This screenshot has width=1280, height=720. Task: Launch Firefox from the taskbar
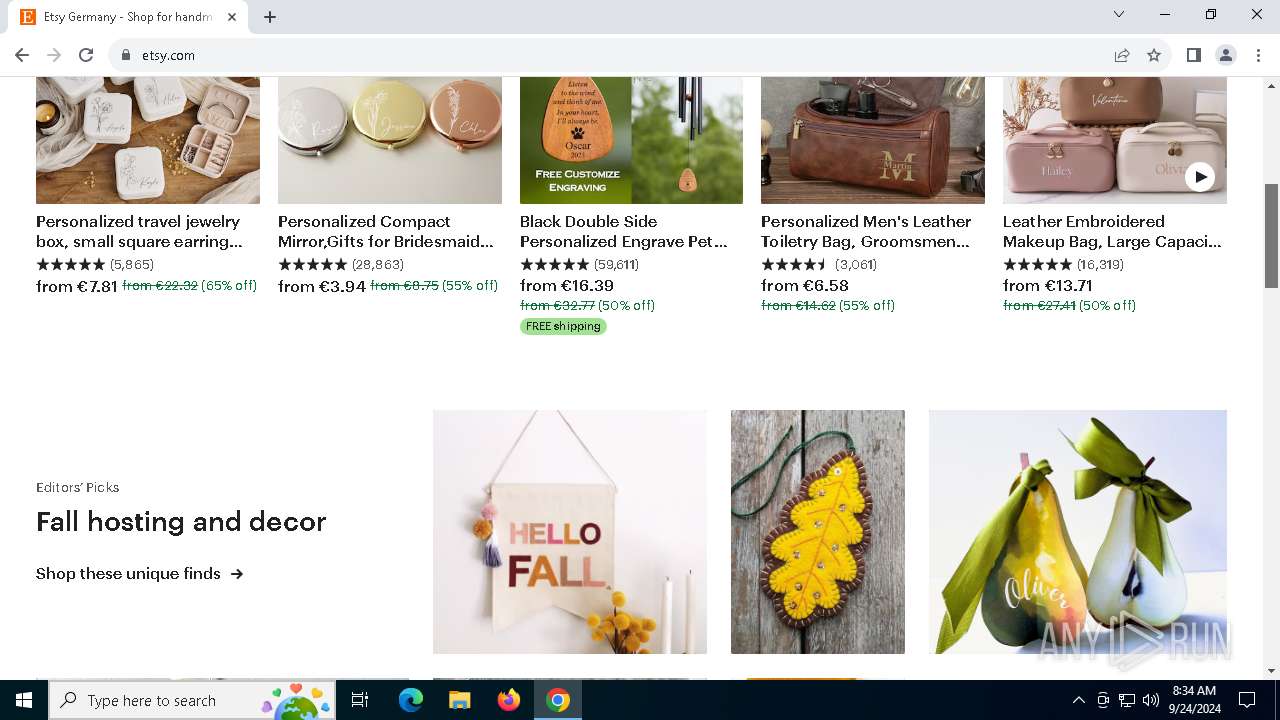coord(509,700)
